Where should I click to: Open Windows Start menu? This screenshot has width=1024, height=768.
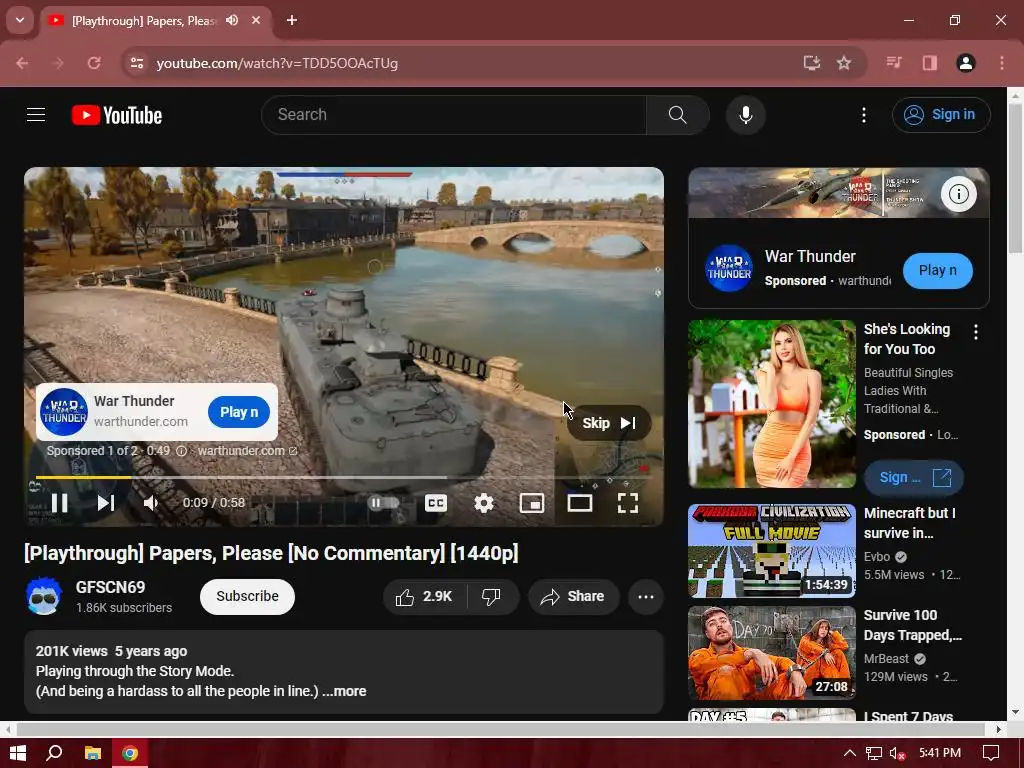click(x=18, y=754)
